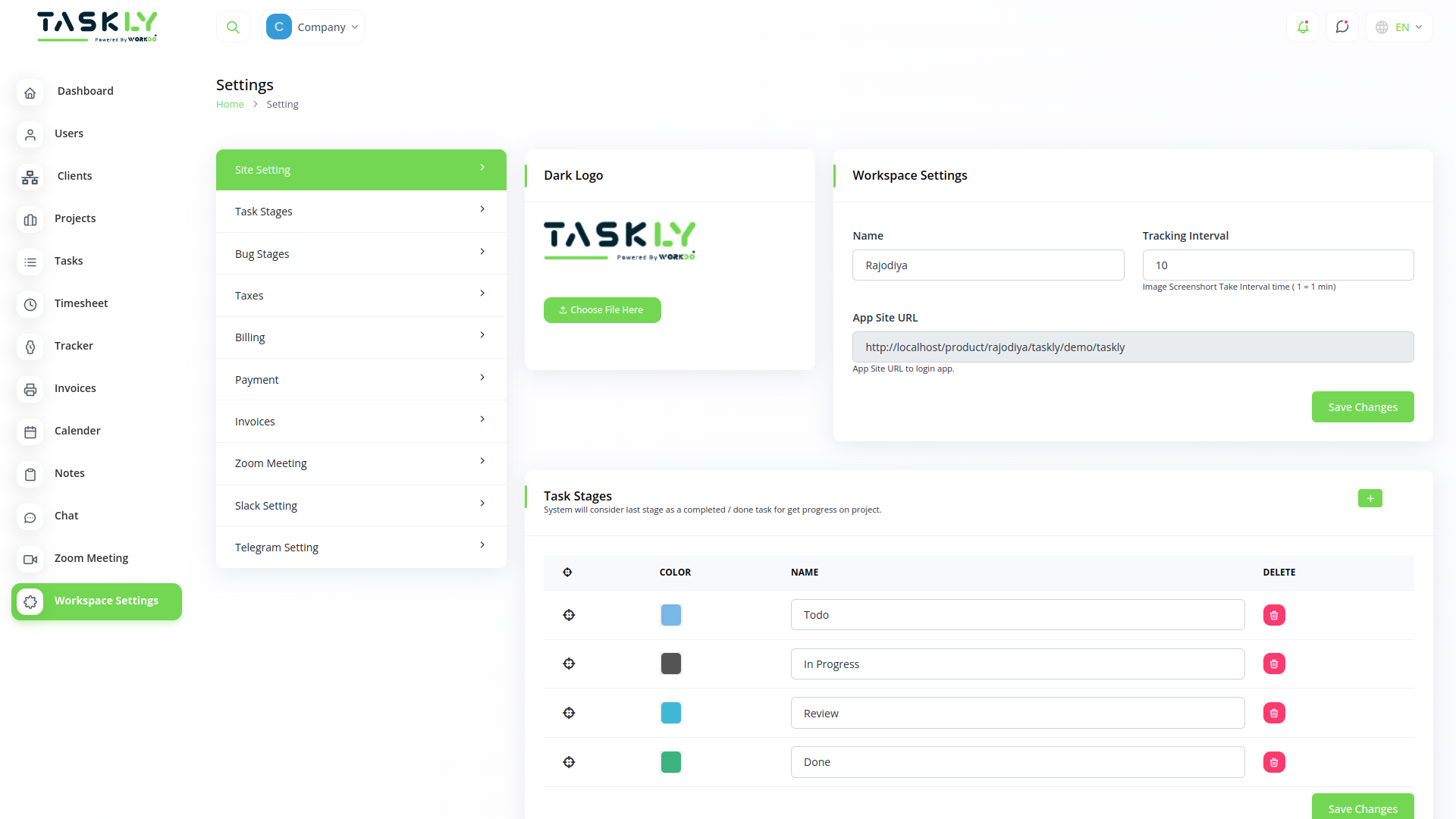
Task: Open notifications via the bell icon
Action: (x=1303, y=27)
